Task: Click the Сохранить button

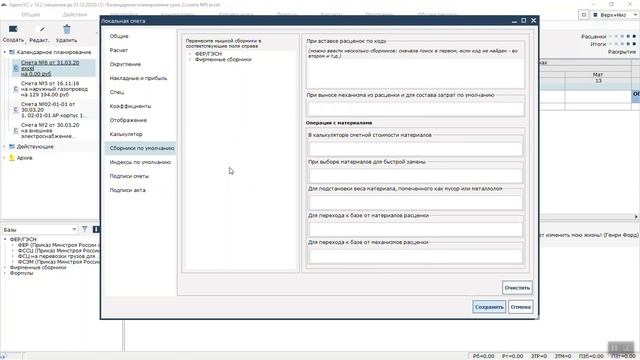Action: click(x=489, y=307)
